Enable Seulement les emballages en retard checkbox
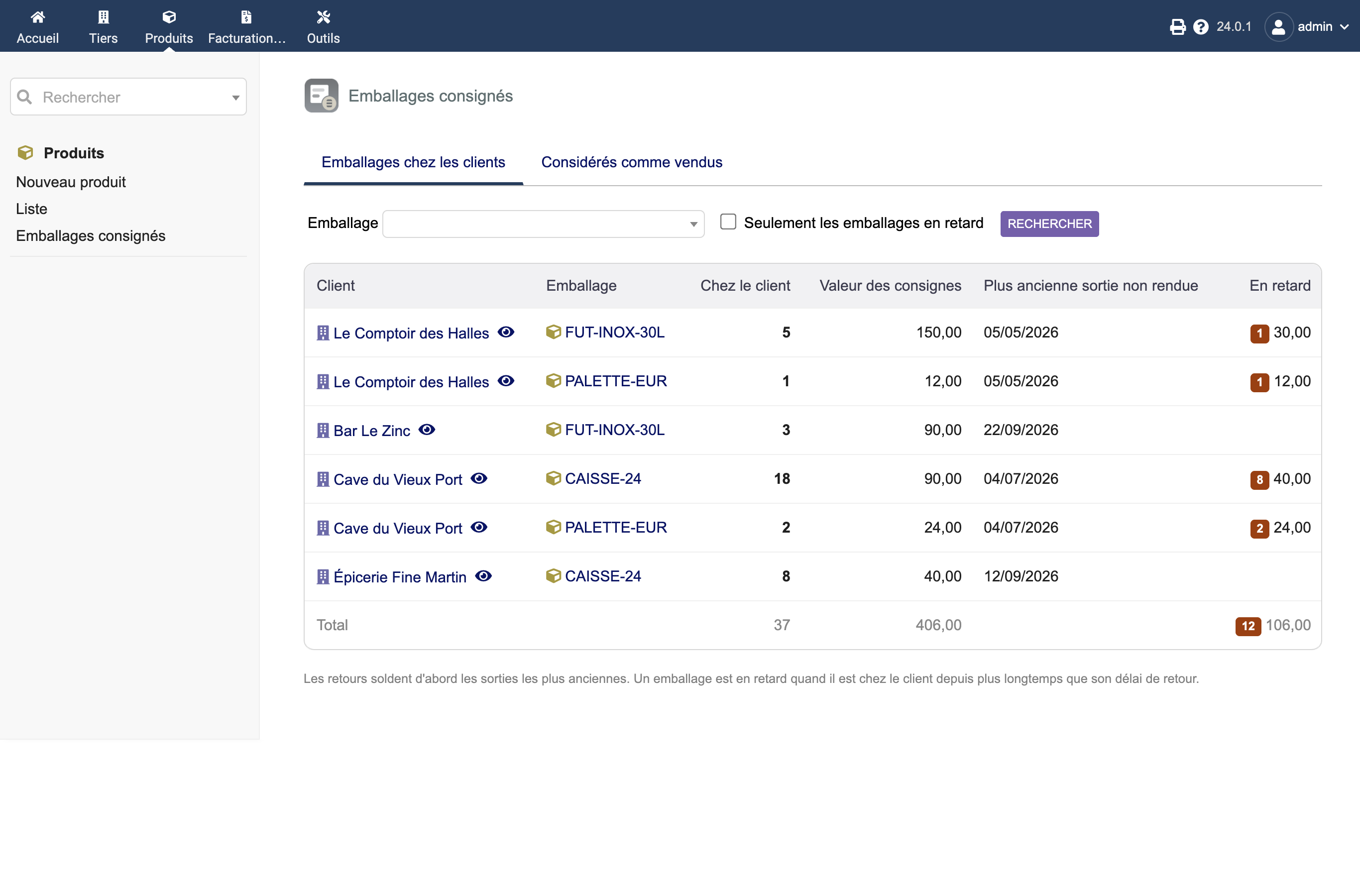This screenshot has width=1360, height=896. coord(728,222)
